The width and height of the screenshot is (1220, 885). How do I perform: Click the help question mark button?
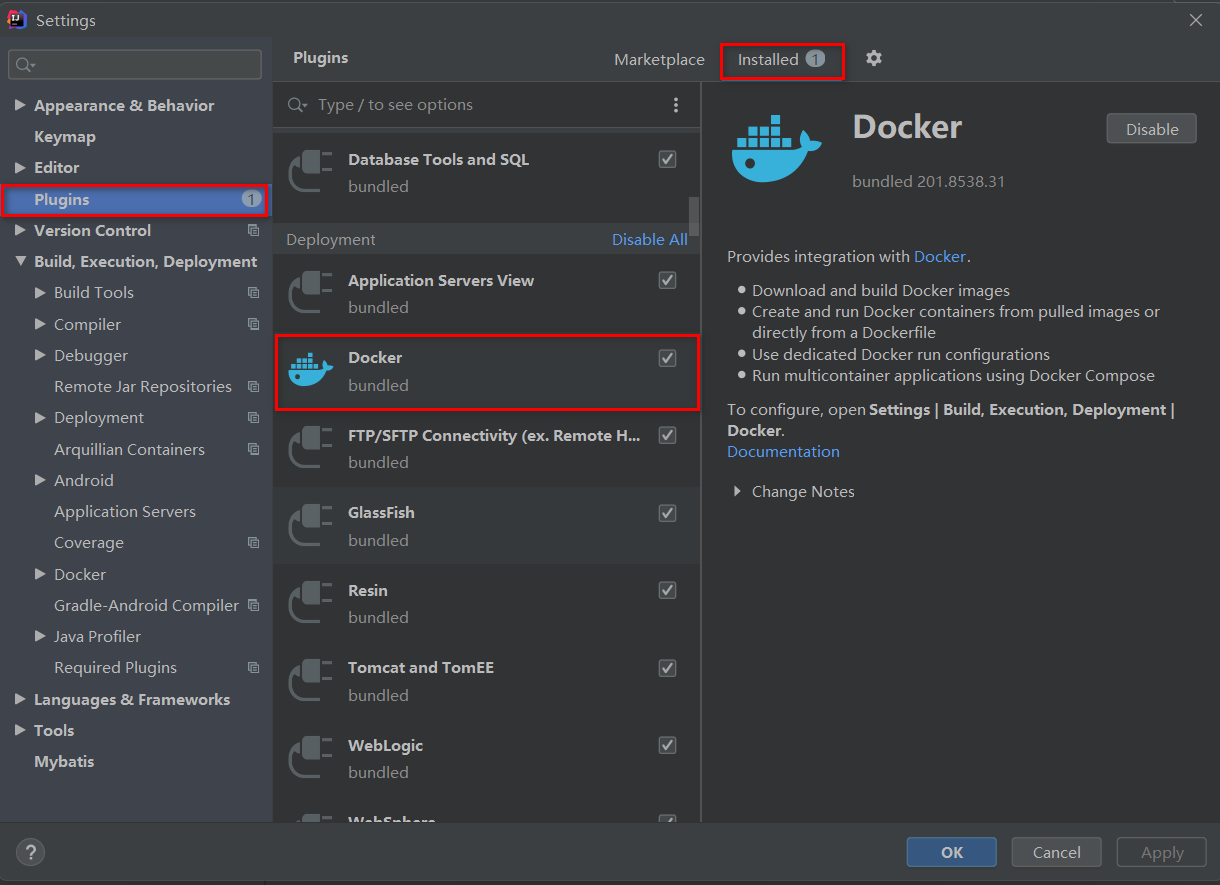pyautogui.click(x=31, y=853)
